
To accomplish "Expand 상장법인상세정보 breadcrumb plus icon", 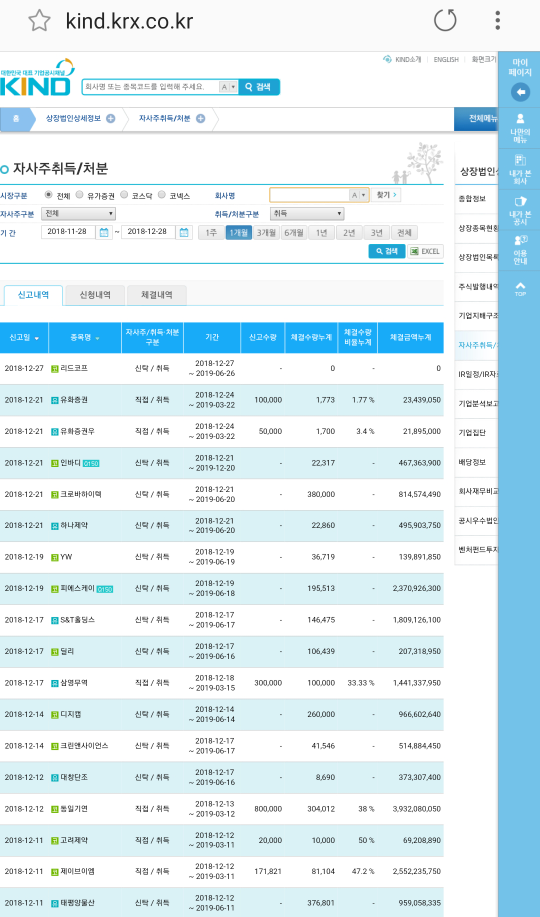I will click(110, 119).
